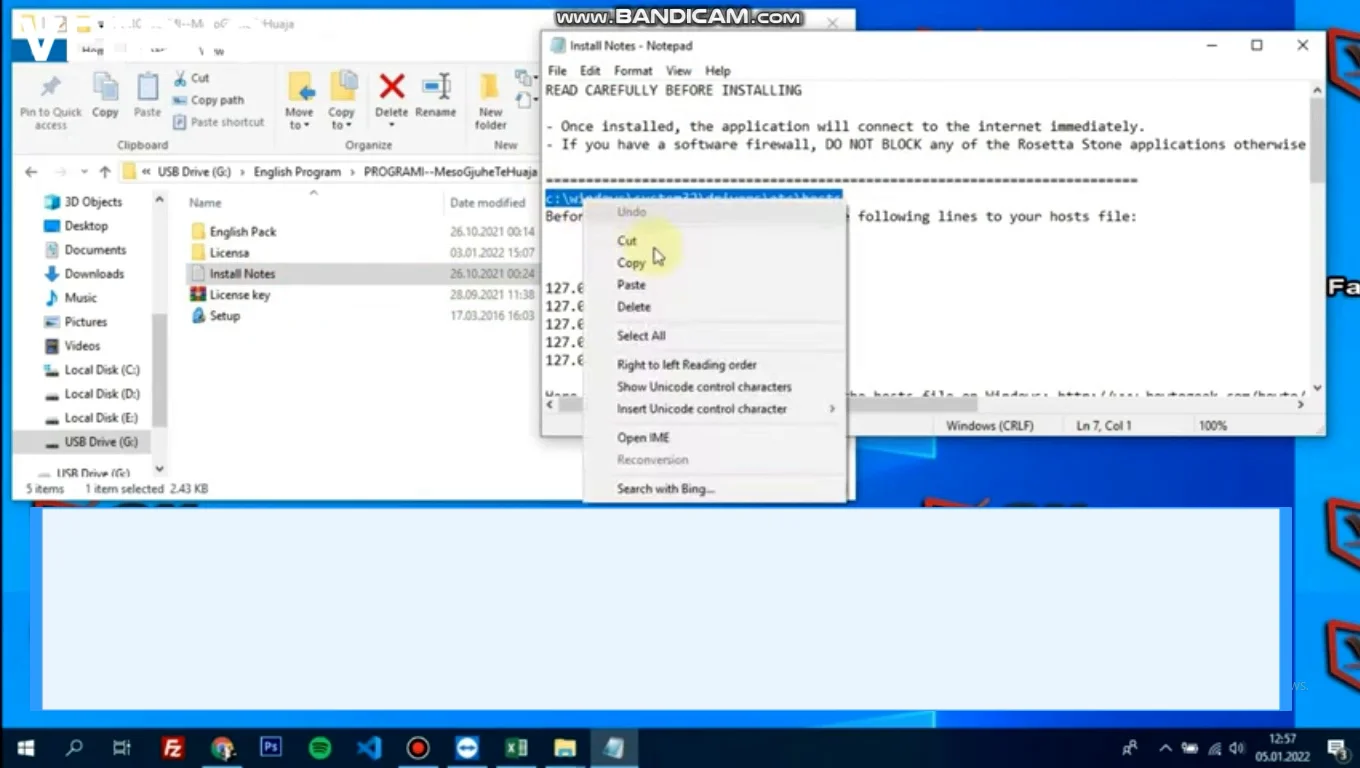Open Notepad File menu
This screenshot has height=768, width=1360.
pyautogui.click(x=557, y=71)
